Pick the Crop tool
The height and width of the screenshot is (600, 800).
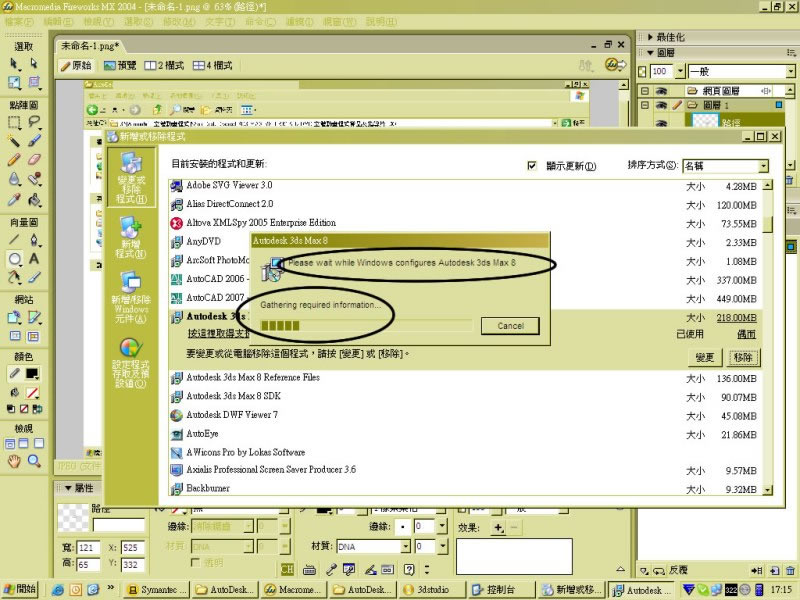tap(34, 83)
